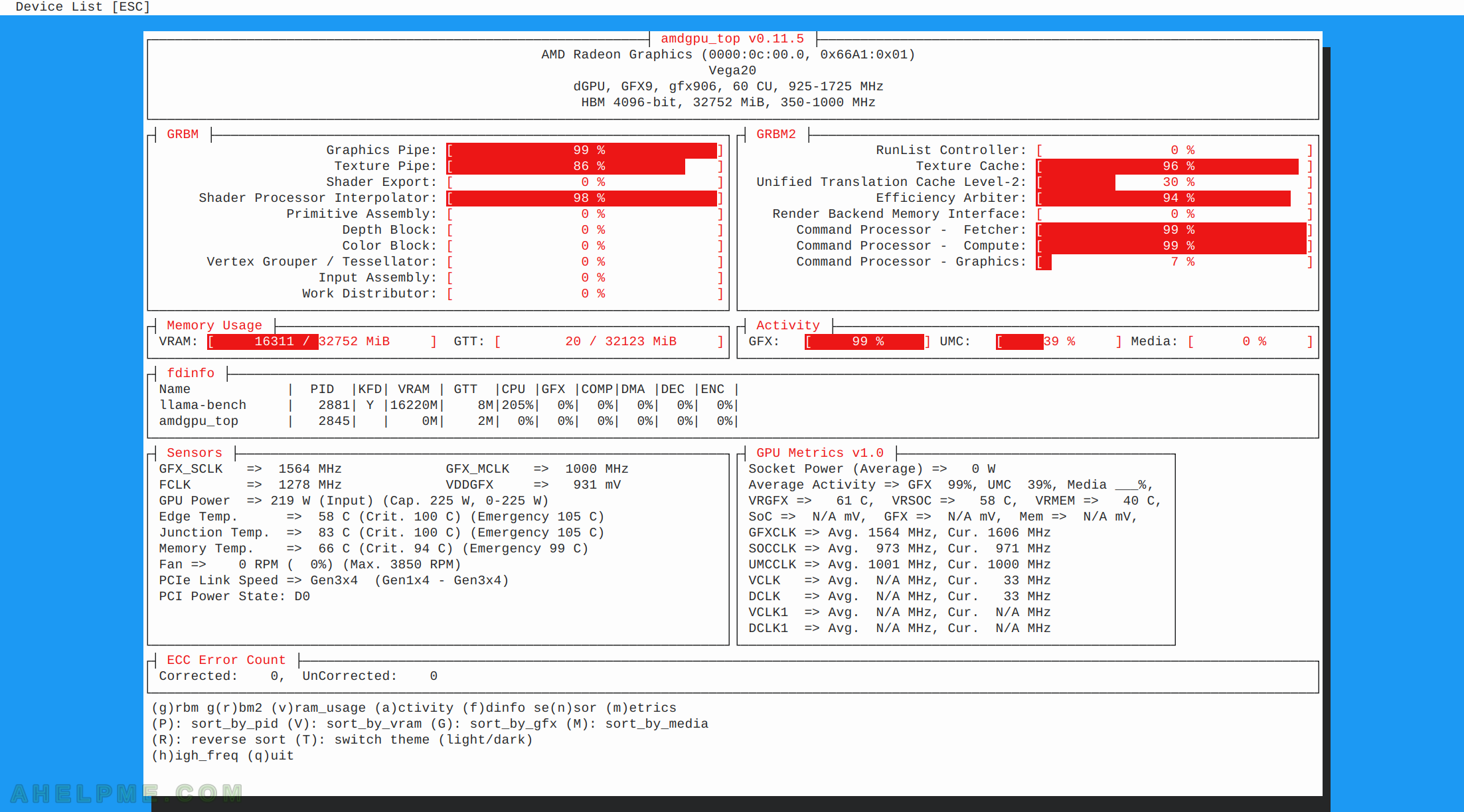Select the llama-bench process row
This screenshot has height=812, width=1464.
(449, 405)
